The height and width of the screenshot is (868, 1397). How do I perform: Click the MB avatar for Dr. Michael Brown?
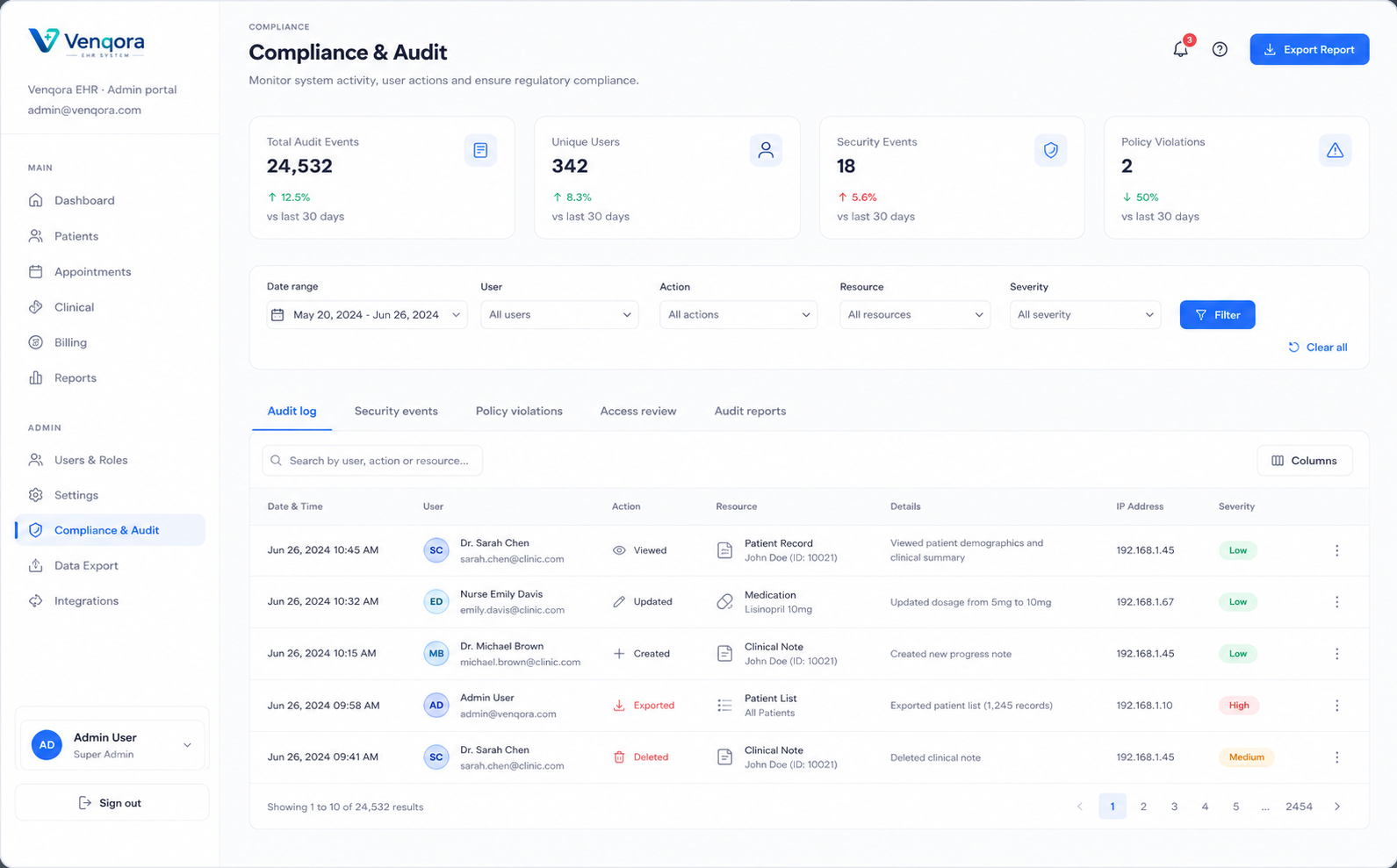point(436,654)
